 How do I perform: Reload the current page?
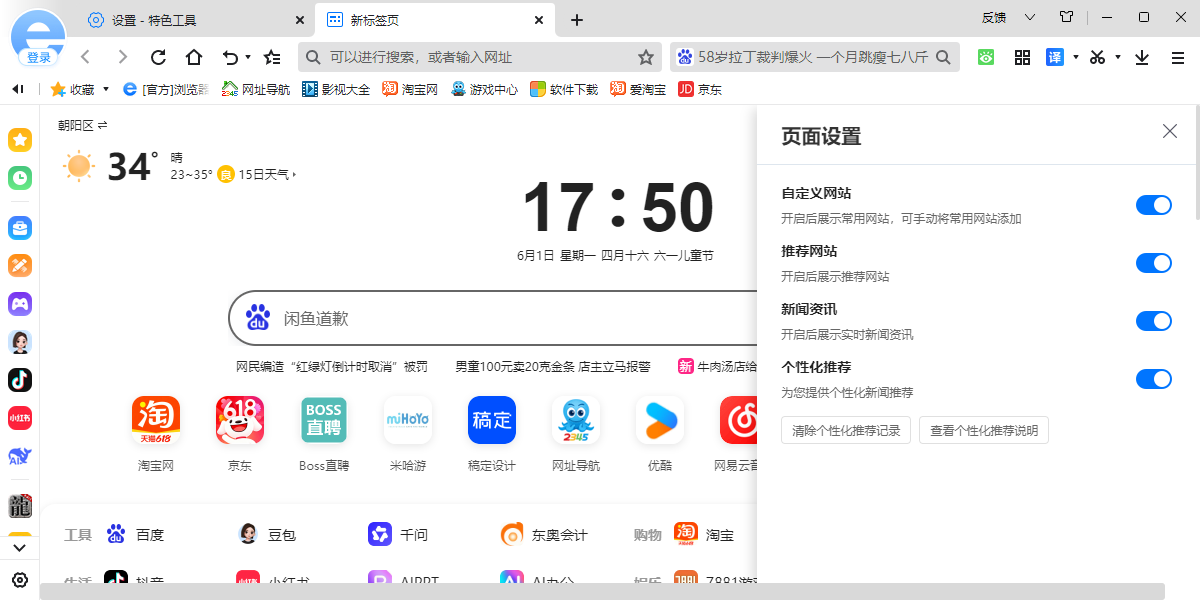pyautogui.click(x=158, y=57)
